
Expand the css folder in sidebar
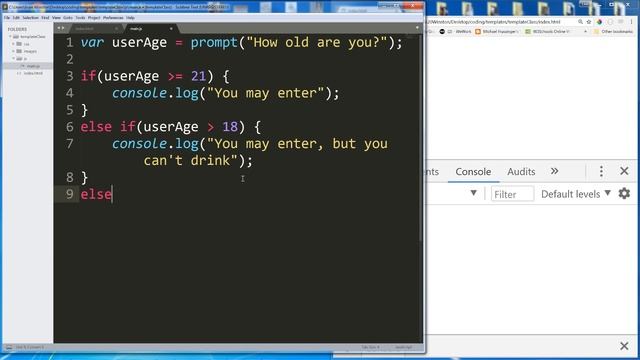pos(13,44)
